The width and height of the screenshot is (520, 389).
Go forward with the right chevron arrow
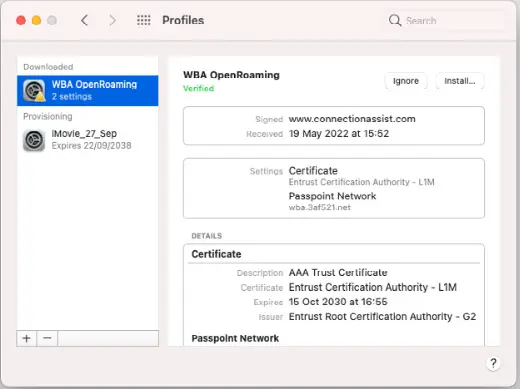point(113,20)
